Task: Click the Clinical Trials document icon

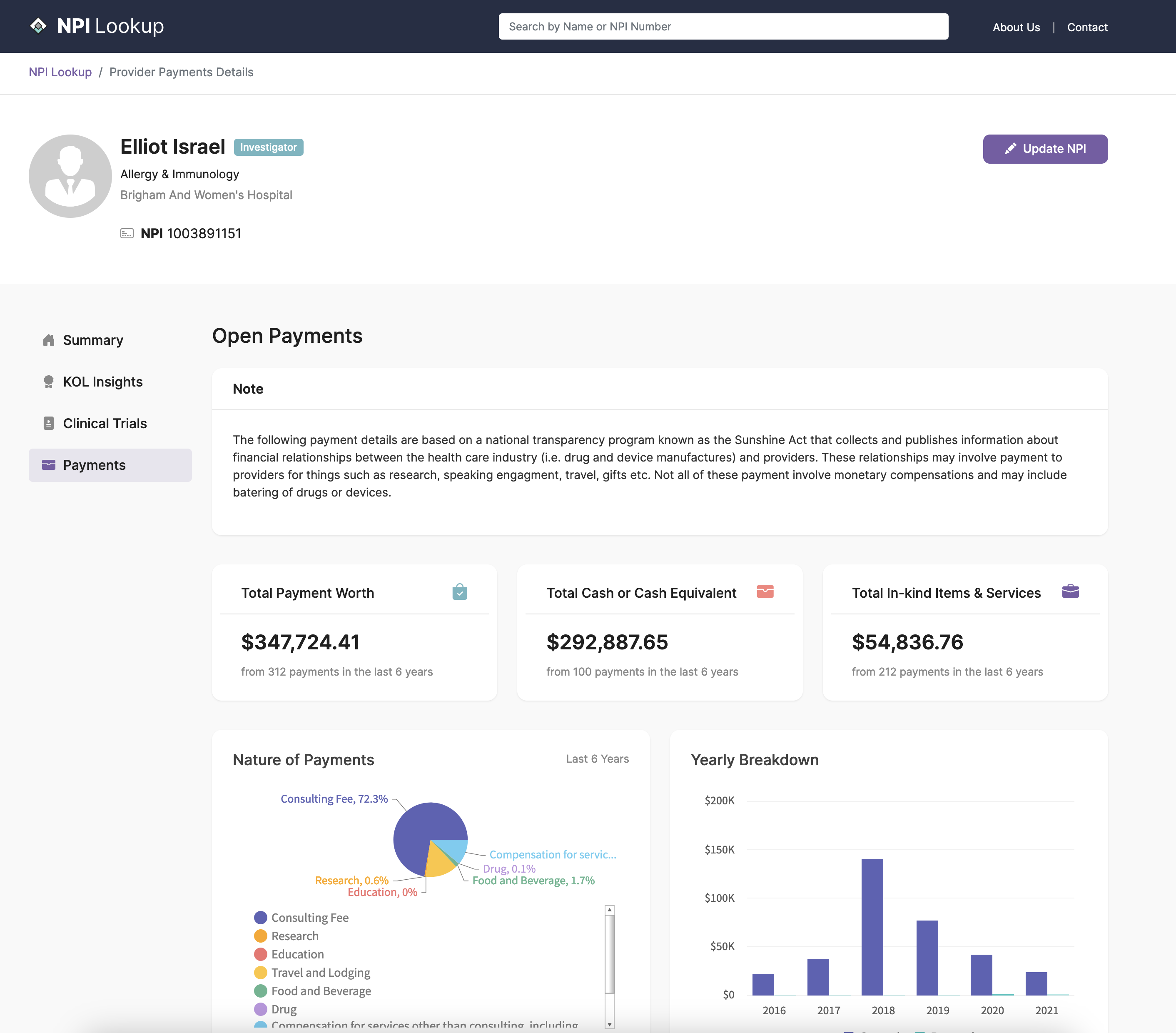Action: point(49,424)
